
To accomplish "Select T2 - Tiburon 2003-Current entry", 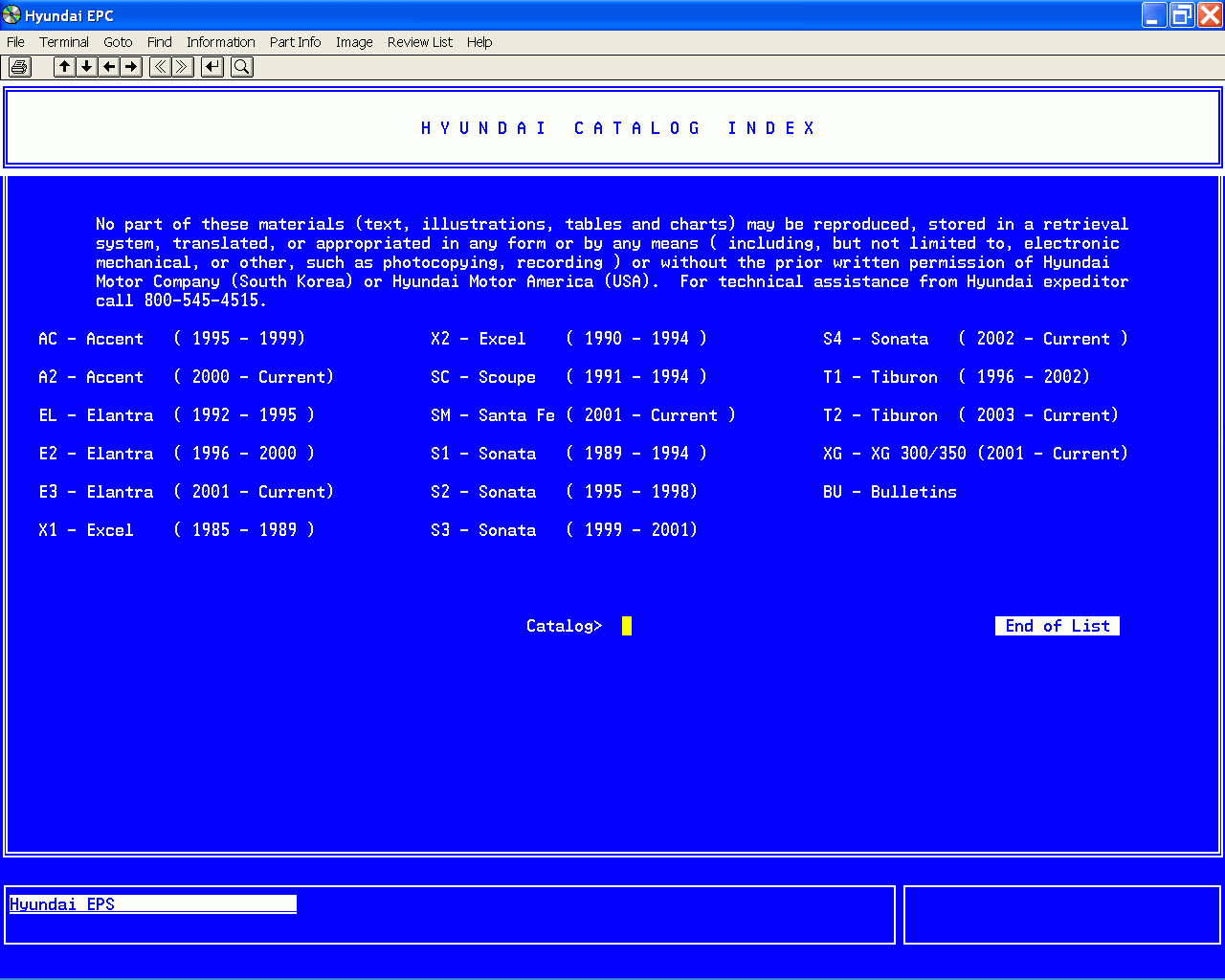I will pyautogui.click(x=971, y=415).
